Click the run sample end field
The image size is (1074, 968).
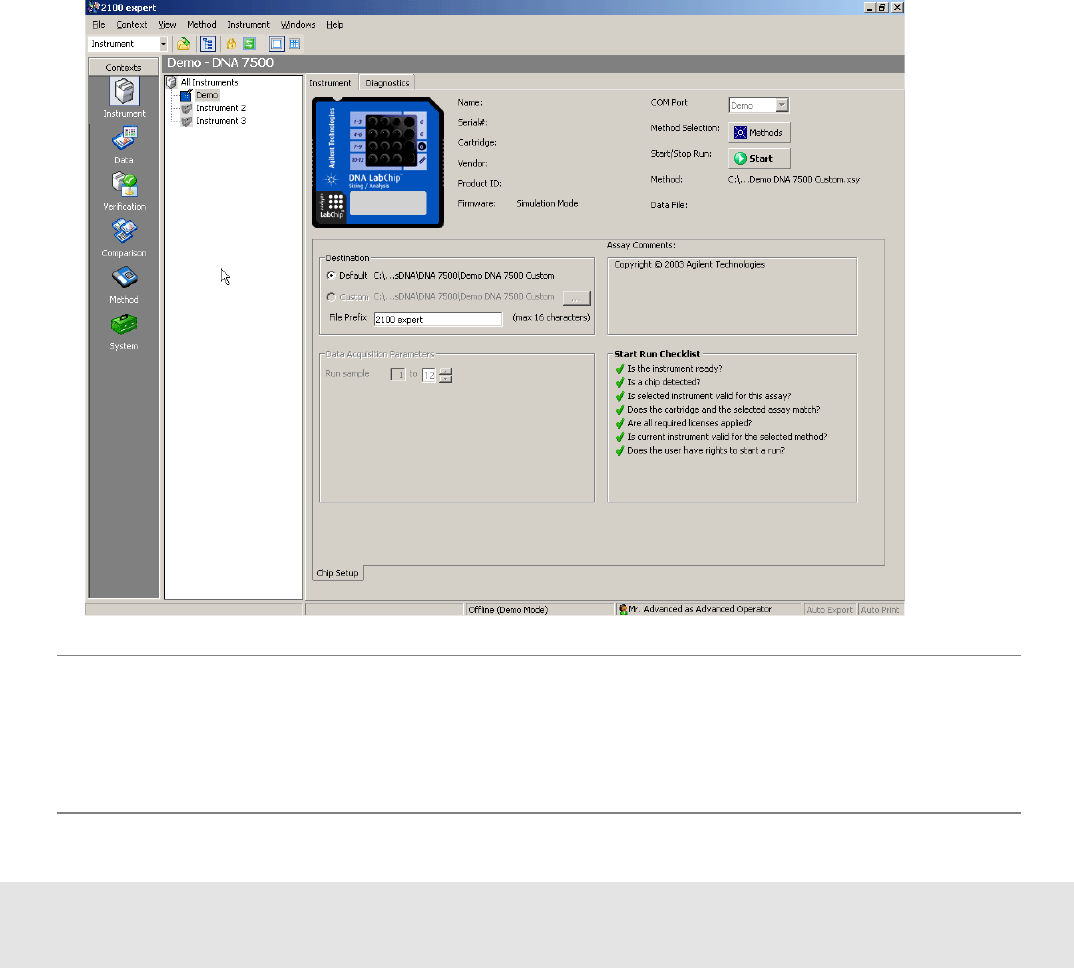[x=429, y=375]
